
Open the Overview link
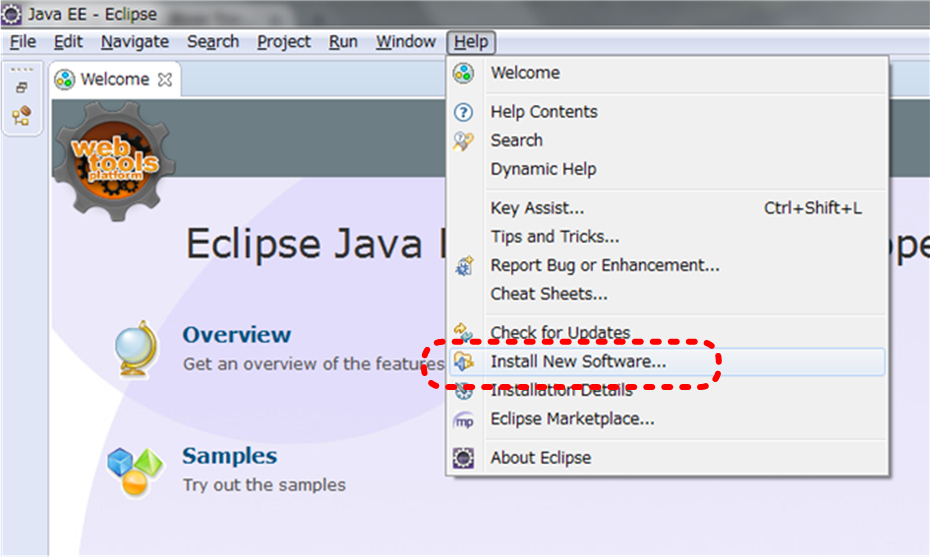236,334
